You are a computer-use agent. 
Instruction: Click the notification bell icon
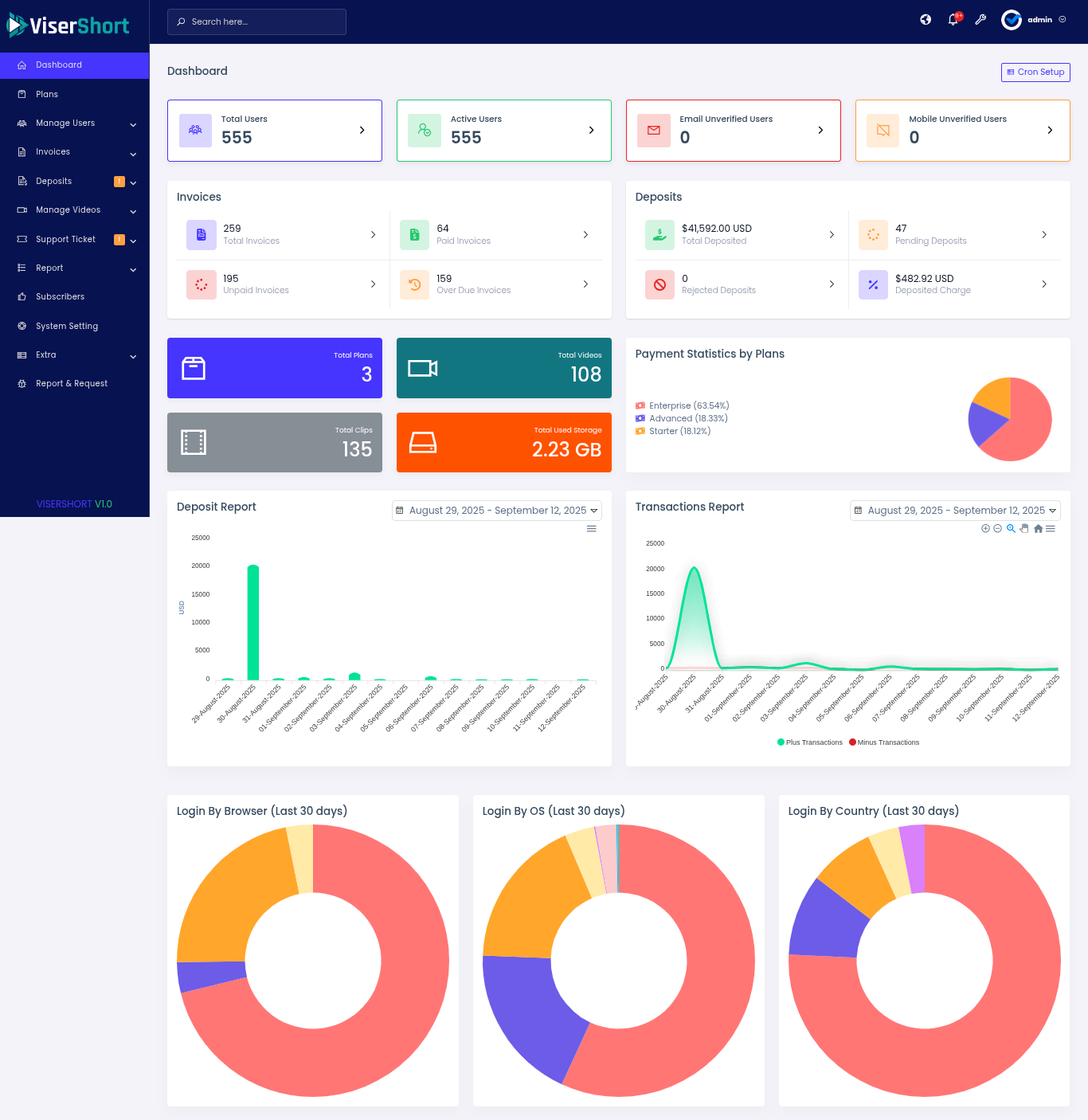click(x=953, y=20)
